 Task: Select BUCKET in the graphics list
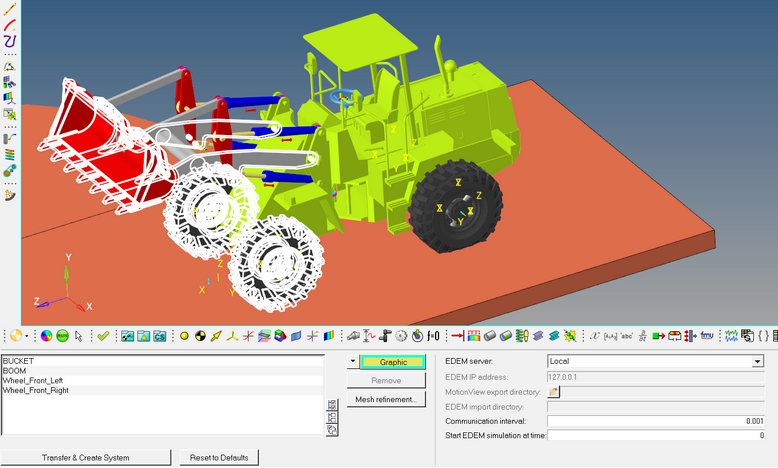click(x=18, y=360)
